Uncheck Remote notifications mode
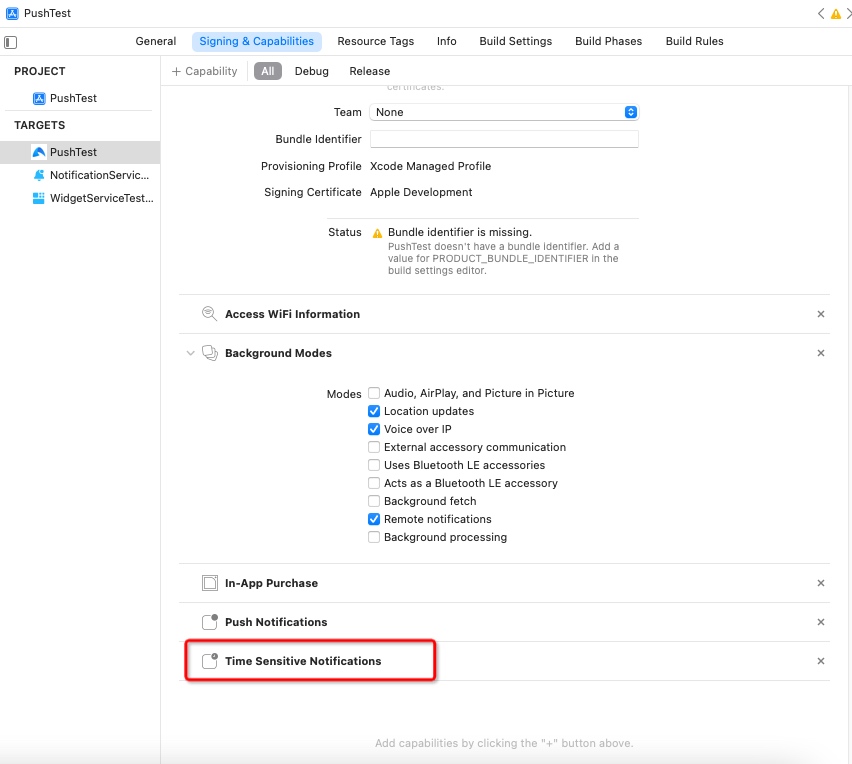The image size is (852, 764). pyautogui.click(x=374, y=519)
